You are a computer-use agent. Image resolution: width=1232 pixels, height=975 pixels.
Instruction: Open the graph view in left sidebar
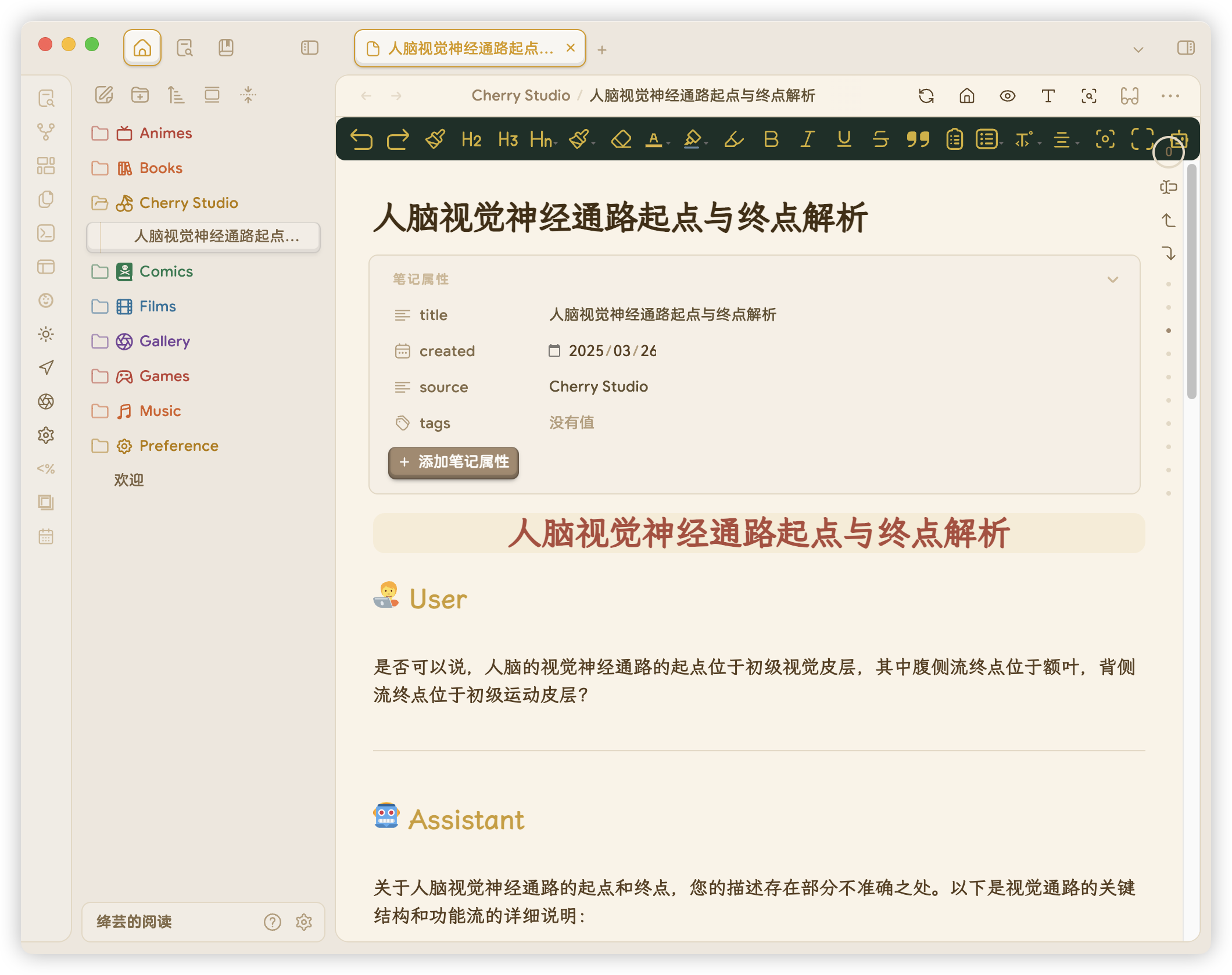point(46,132)
